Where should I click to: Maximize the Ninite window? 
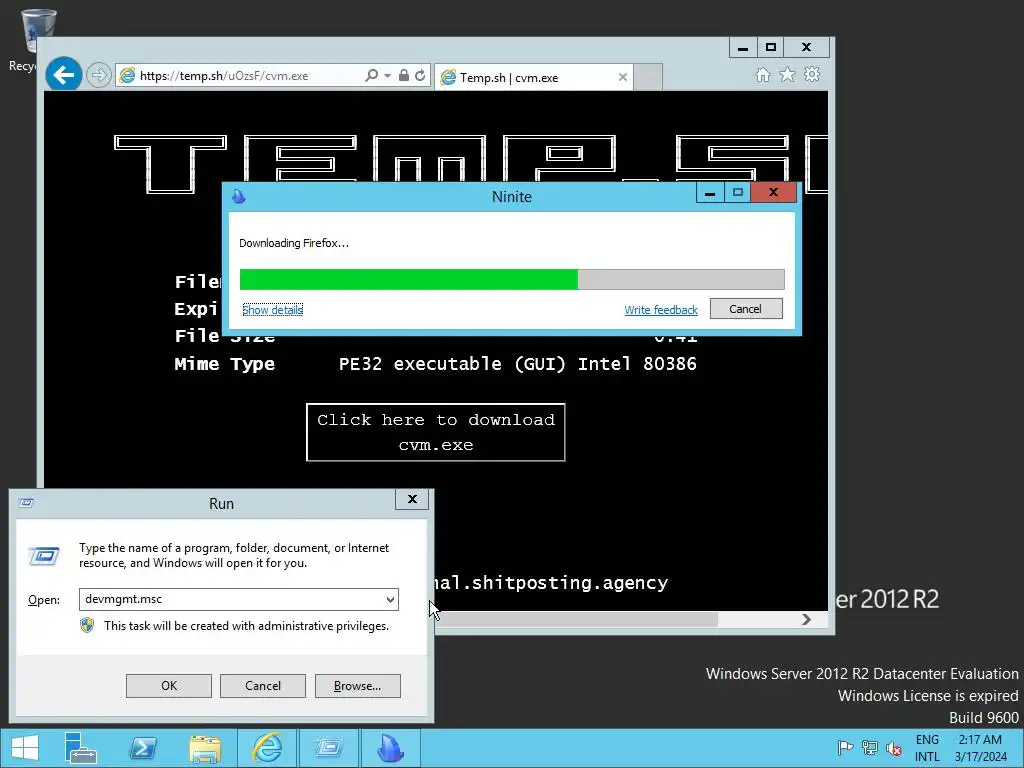[x=737, y=193]
